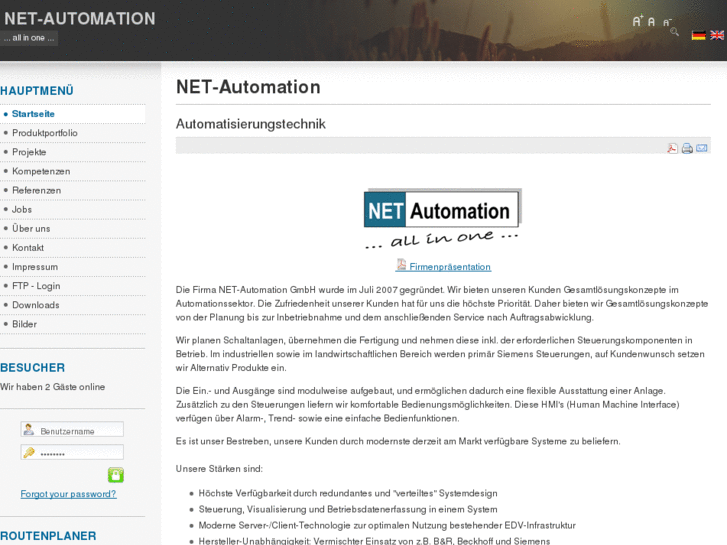
Task: Click 'Wir haben 2 Gäste online' text
Action: click(52, 387)
